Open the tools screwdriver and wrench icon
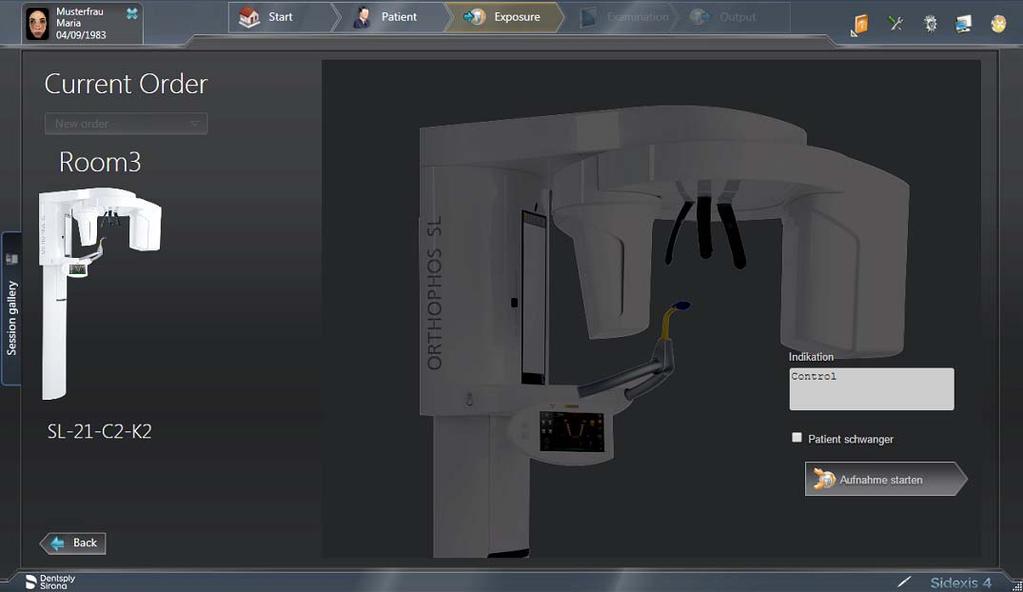 pyautogui.click(x=896, y=23)
